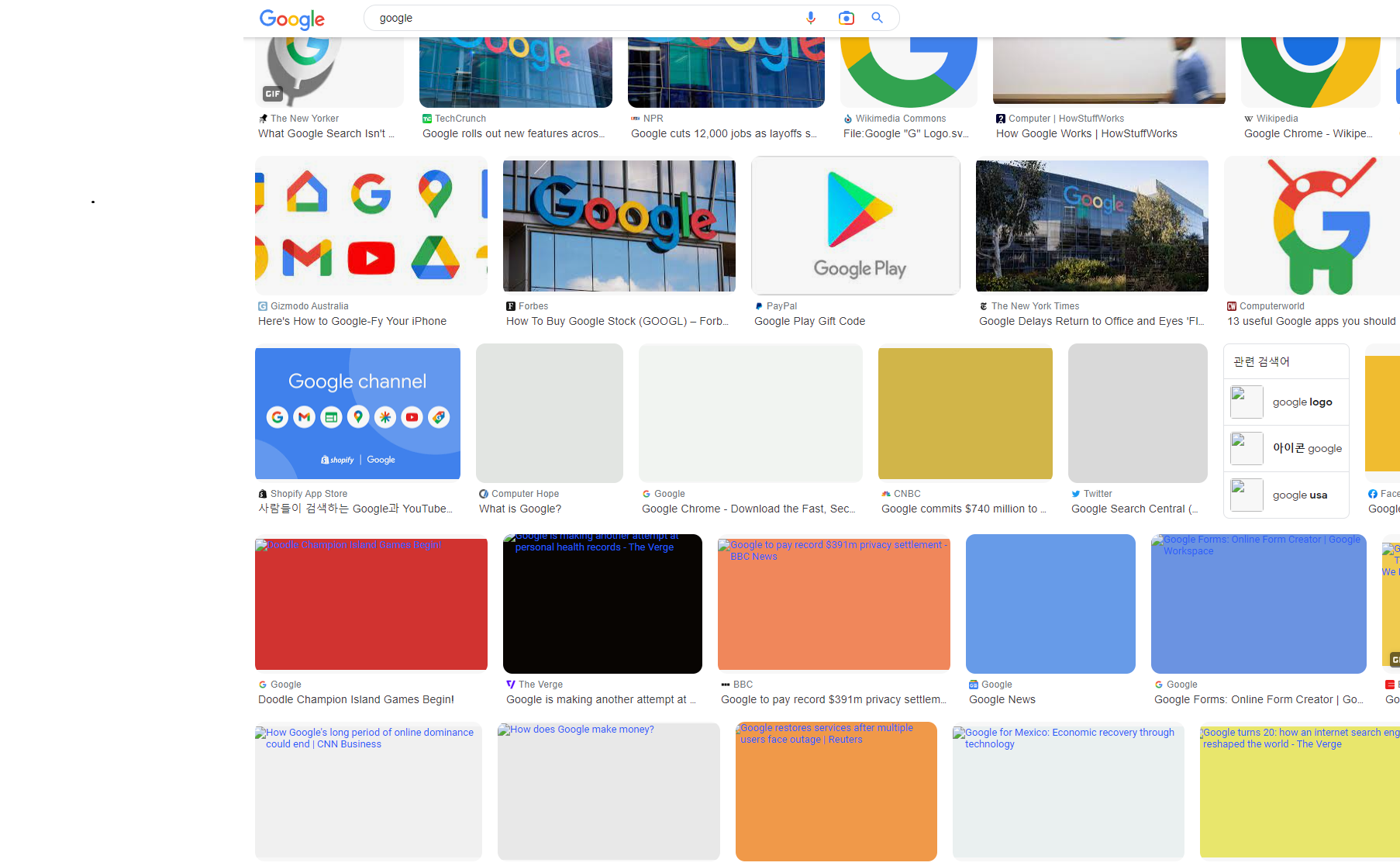This screenshot has width=1400, height=866.
Task: Click 'Google Forms: Online Form Creator' caption
Action: (x=1260, y=699)
